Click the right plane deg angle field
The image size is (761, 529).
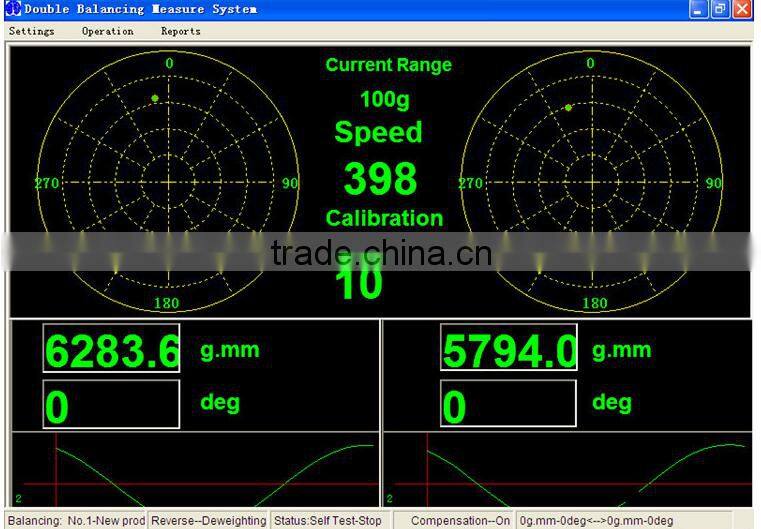tap(508, 404)
